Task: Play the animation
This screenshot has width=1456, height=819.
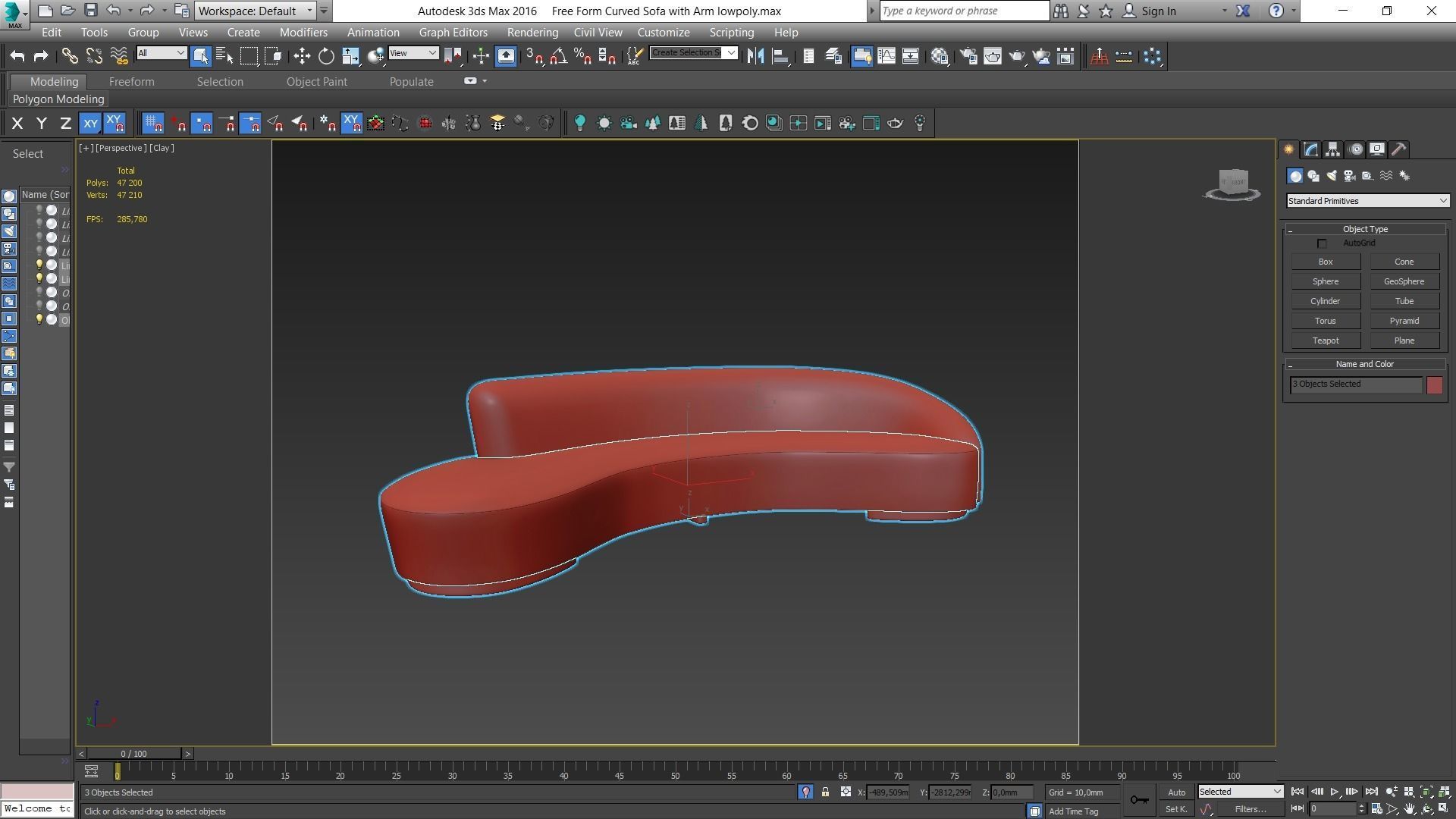Action: click(1335, 792)
